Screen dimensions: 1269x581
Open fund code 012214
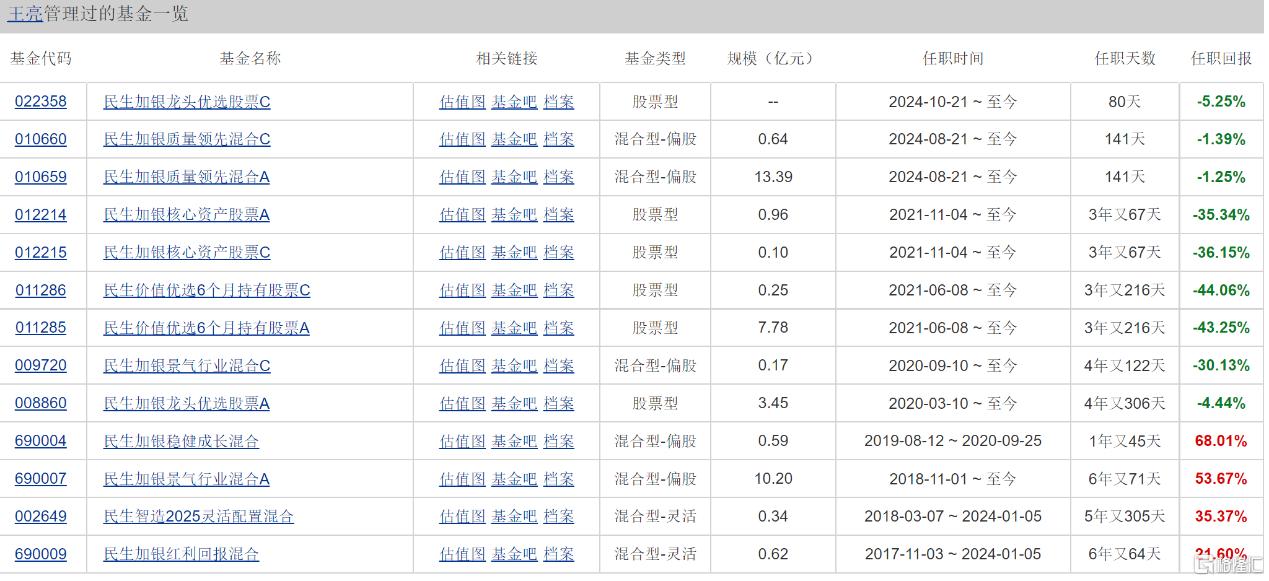(41, 215)
